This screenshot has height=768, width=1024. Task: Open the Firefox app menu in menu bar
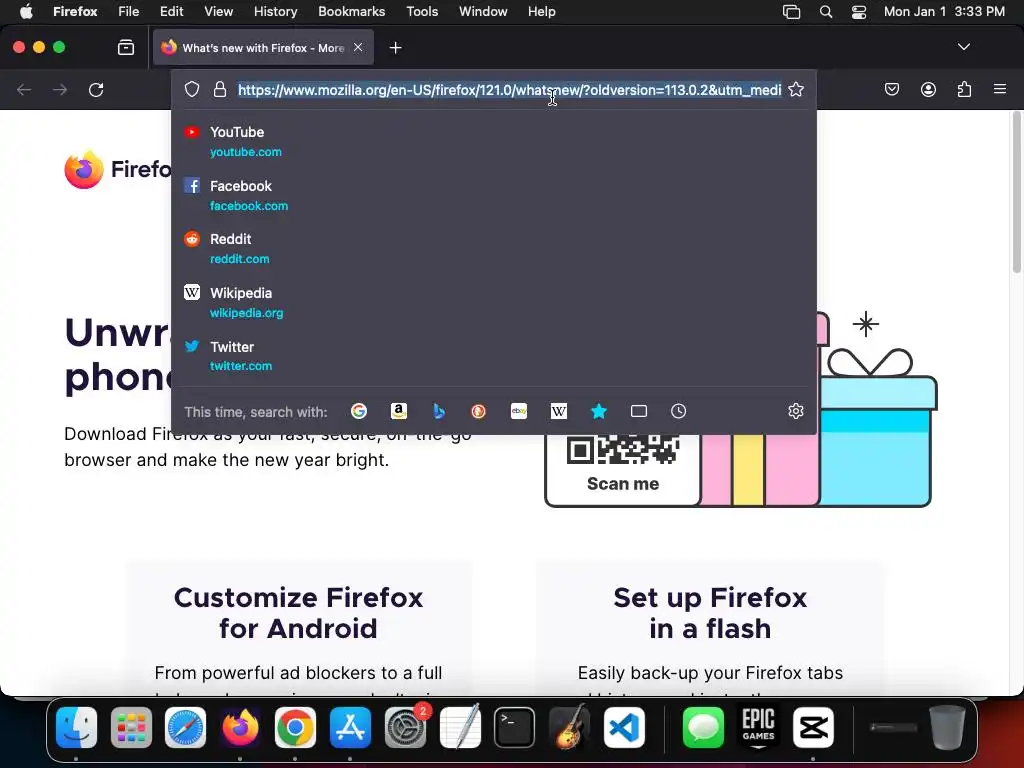(x=75, y=12)
